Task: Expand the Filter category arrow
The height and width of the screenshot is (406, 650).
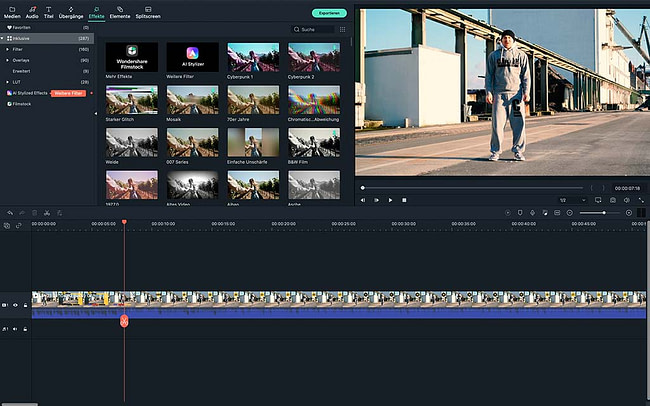Action: (x=7, y=49)
